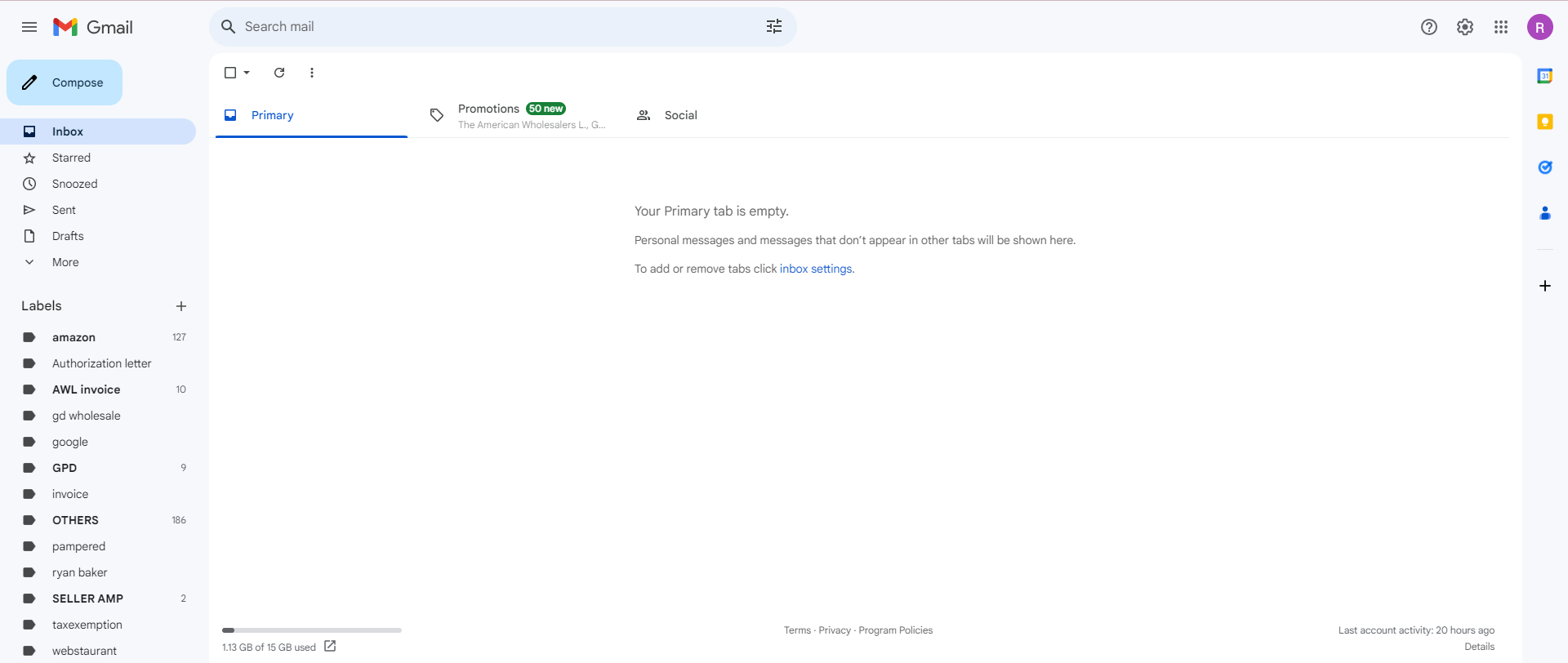Open the ryan baker label

click(x=98, y=572)
